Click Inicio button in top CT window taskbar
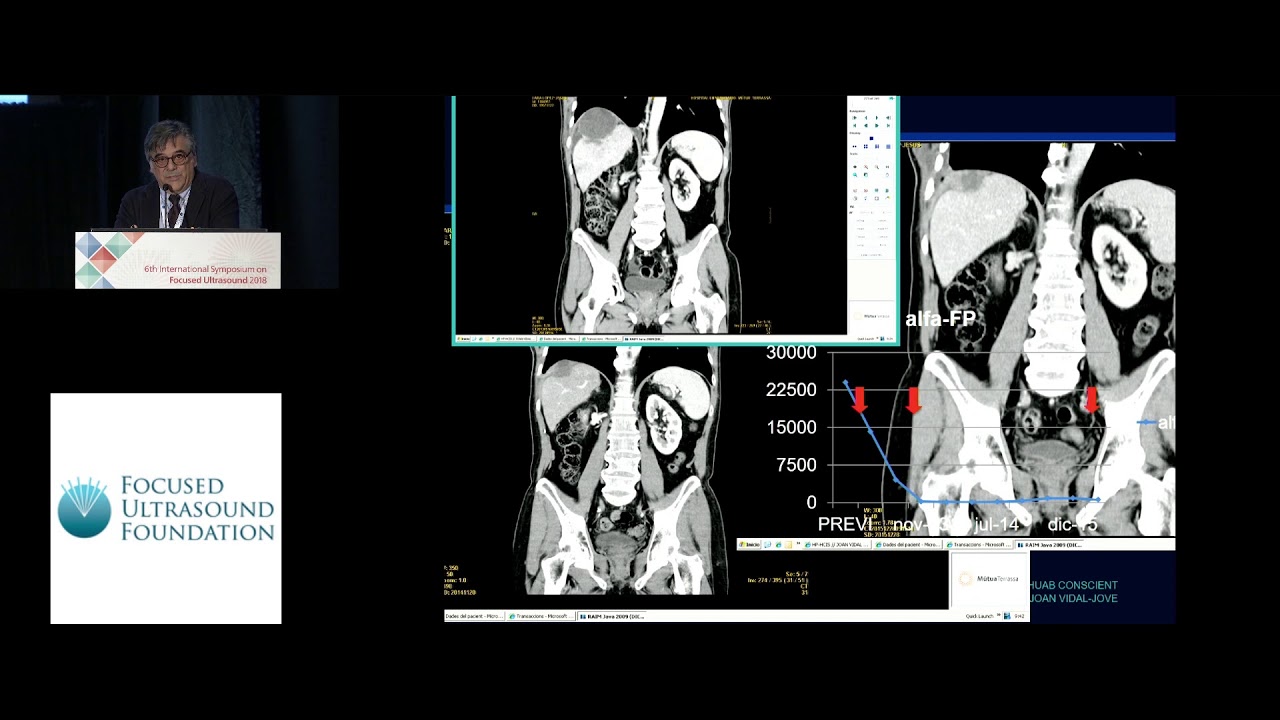 (x=465, y=339)
